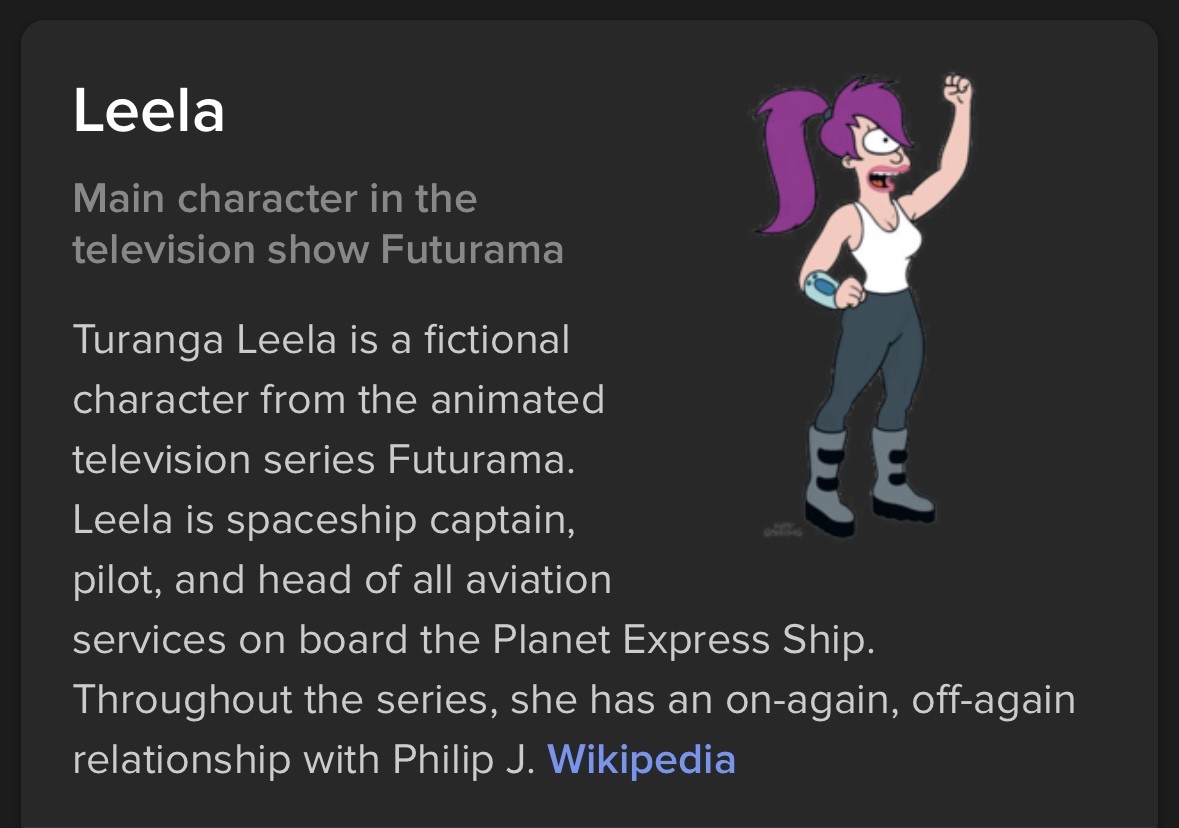Image resolution: width=1179 pixels, height=828 pixels.
Task: Open the Wikipedia link
Action: [641, 760]
